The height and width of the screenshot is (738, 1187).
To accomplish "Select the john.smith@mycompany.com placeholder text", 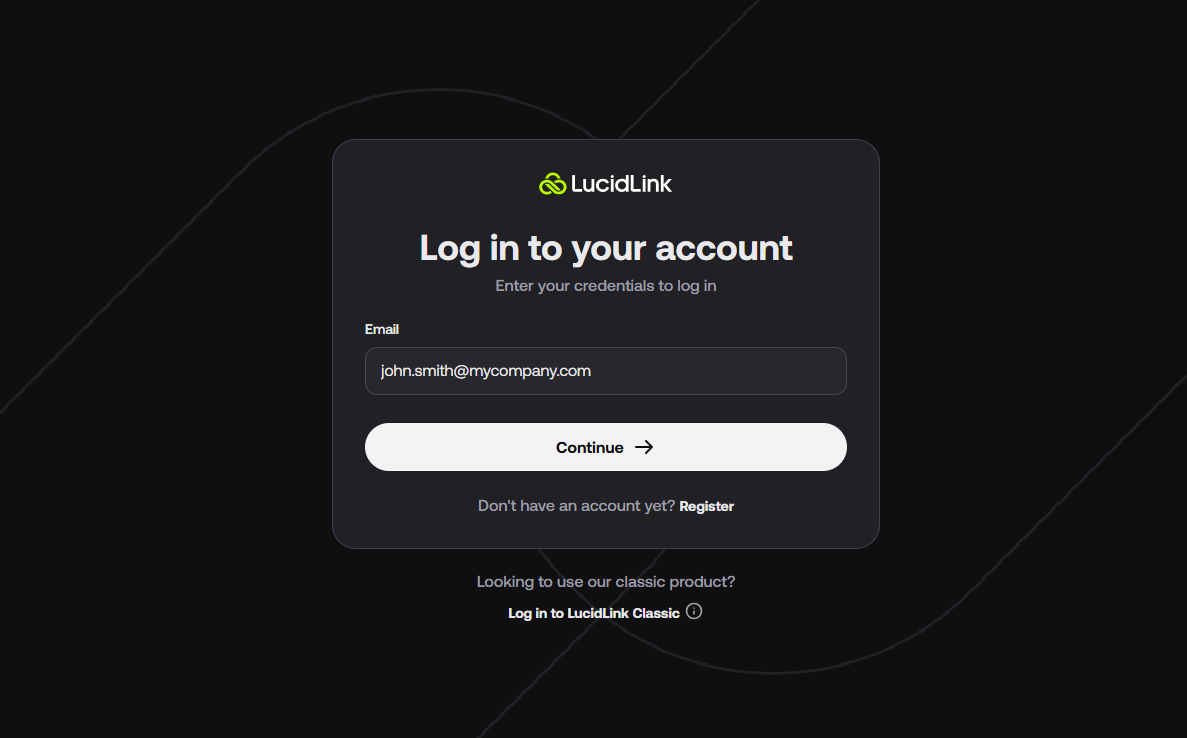I will pyautogui.click(x=485, y=371).
